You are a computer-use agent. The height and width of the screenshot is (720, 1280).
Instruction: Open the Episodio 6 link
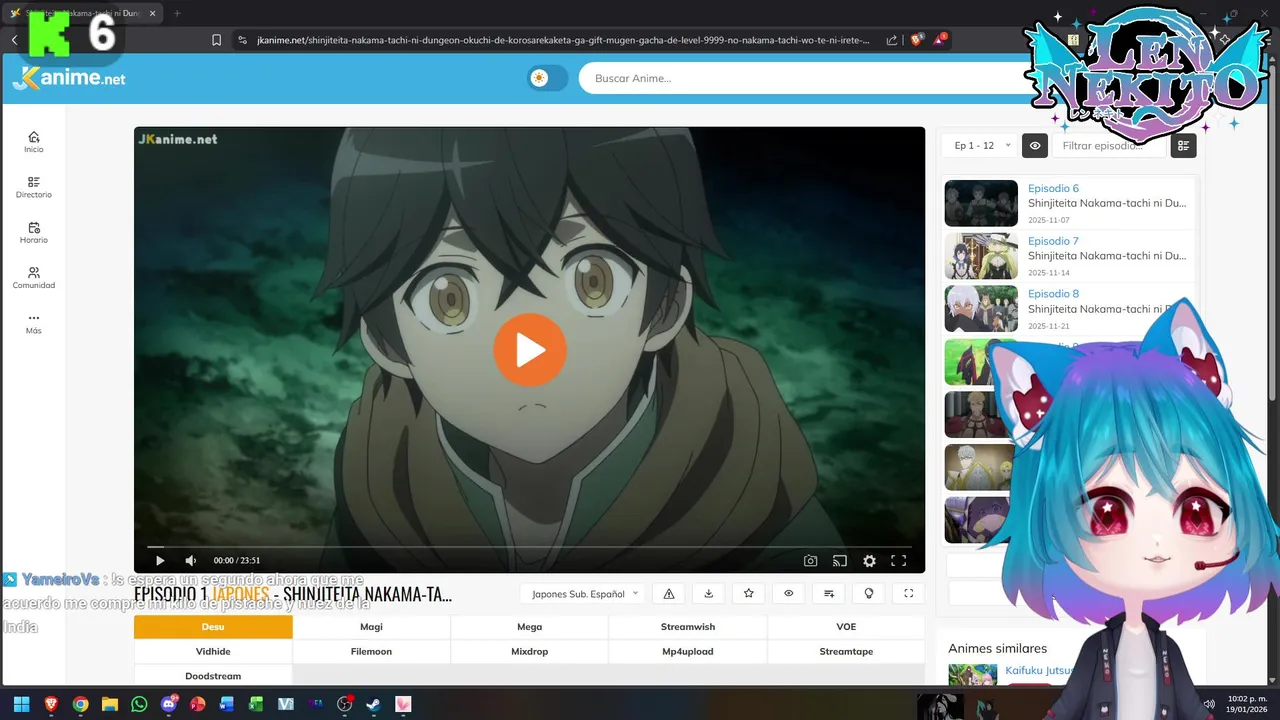pos(1053,188)
